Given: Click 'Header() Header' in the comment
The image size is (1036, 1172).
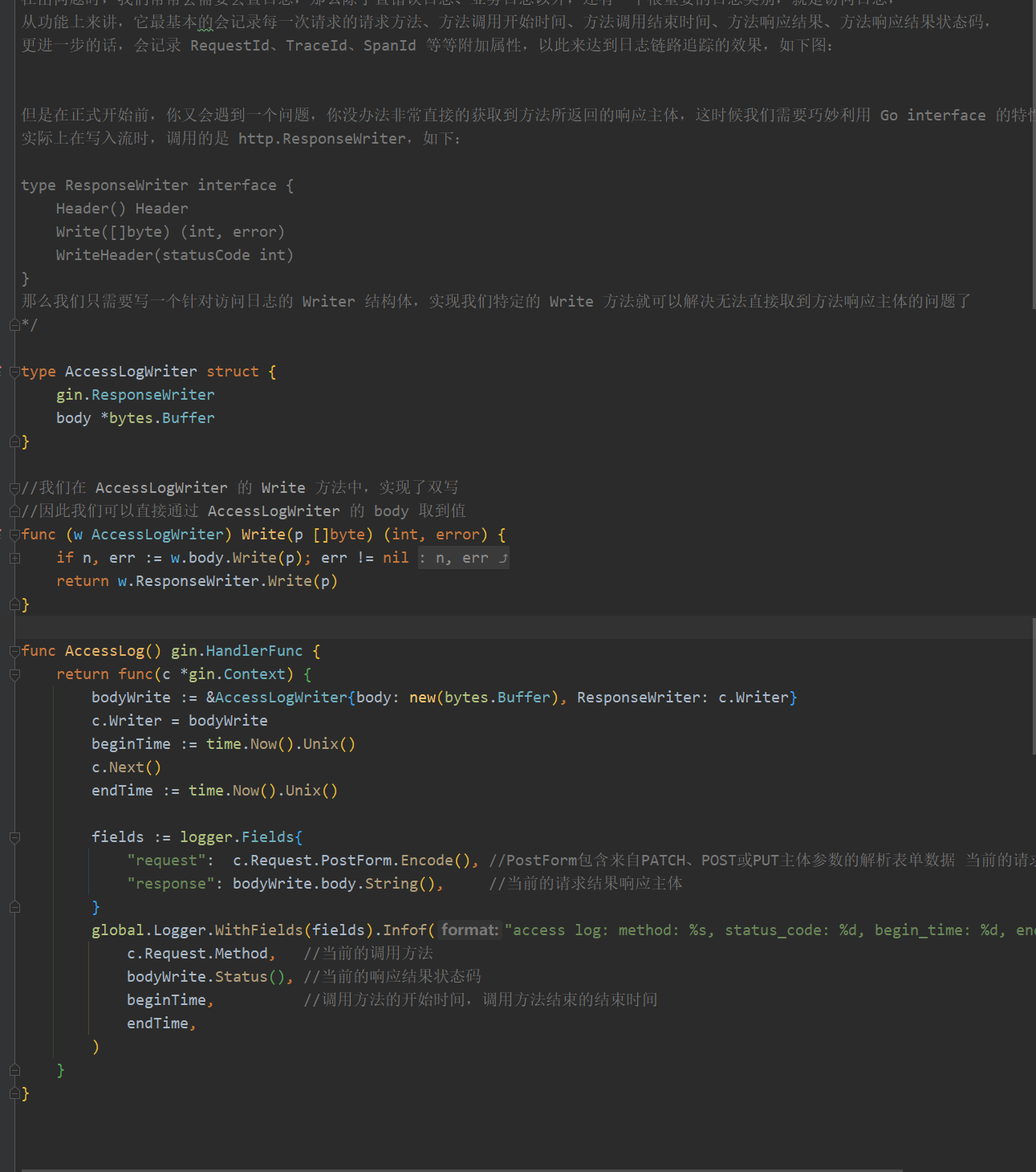Looking at the screenshot, I should click(122, 209).
